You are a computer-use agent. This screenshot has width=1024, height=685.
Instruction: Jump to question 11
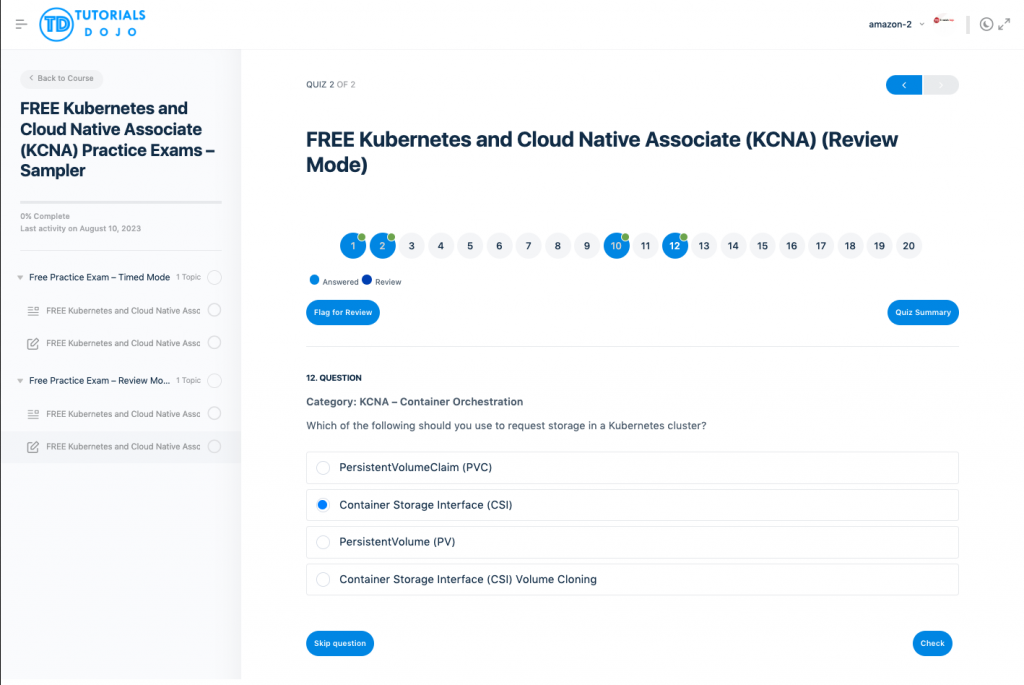[x=645, y=246]
